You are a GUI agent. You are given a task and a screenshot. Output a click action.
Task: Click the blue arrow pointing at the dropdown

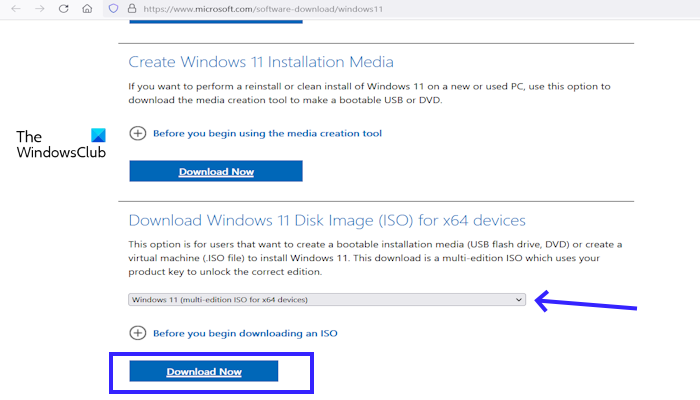(587, 301)
